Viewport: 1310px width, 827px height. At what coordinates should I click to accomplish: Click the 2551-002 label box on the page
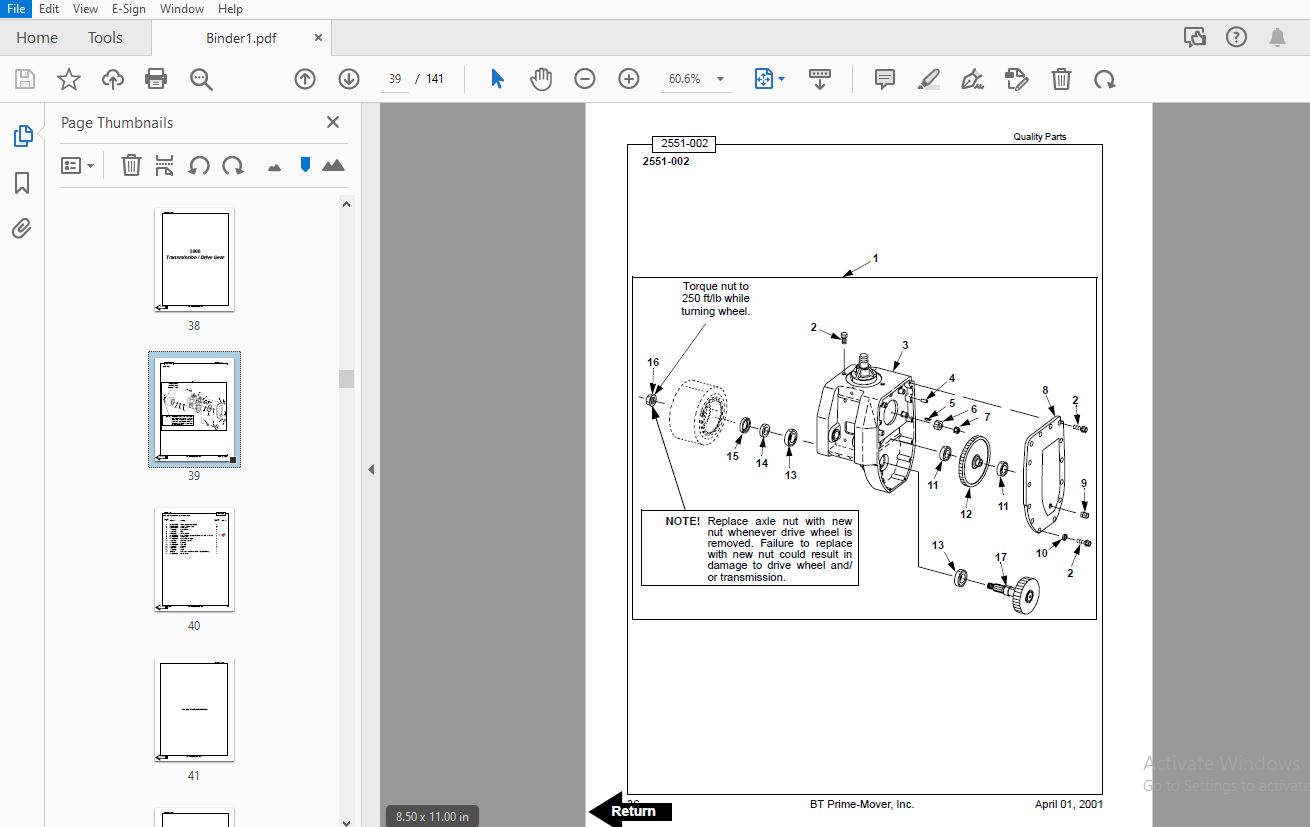point(684,144)
